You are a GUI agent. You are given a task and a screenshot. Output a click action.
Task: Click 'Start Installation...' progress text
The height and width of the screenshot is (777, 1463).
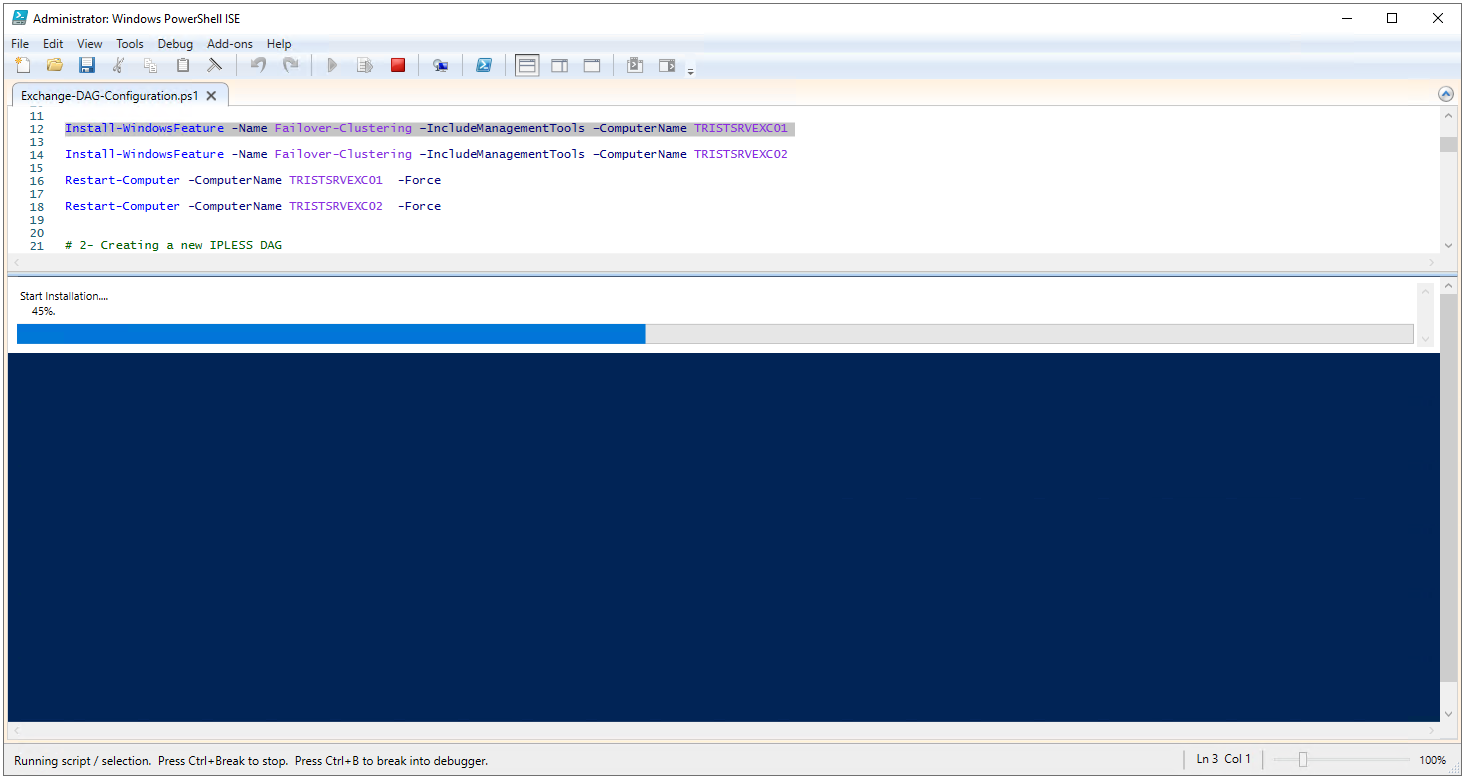point(64,296)
